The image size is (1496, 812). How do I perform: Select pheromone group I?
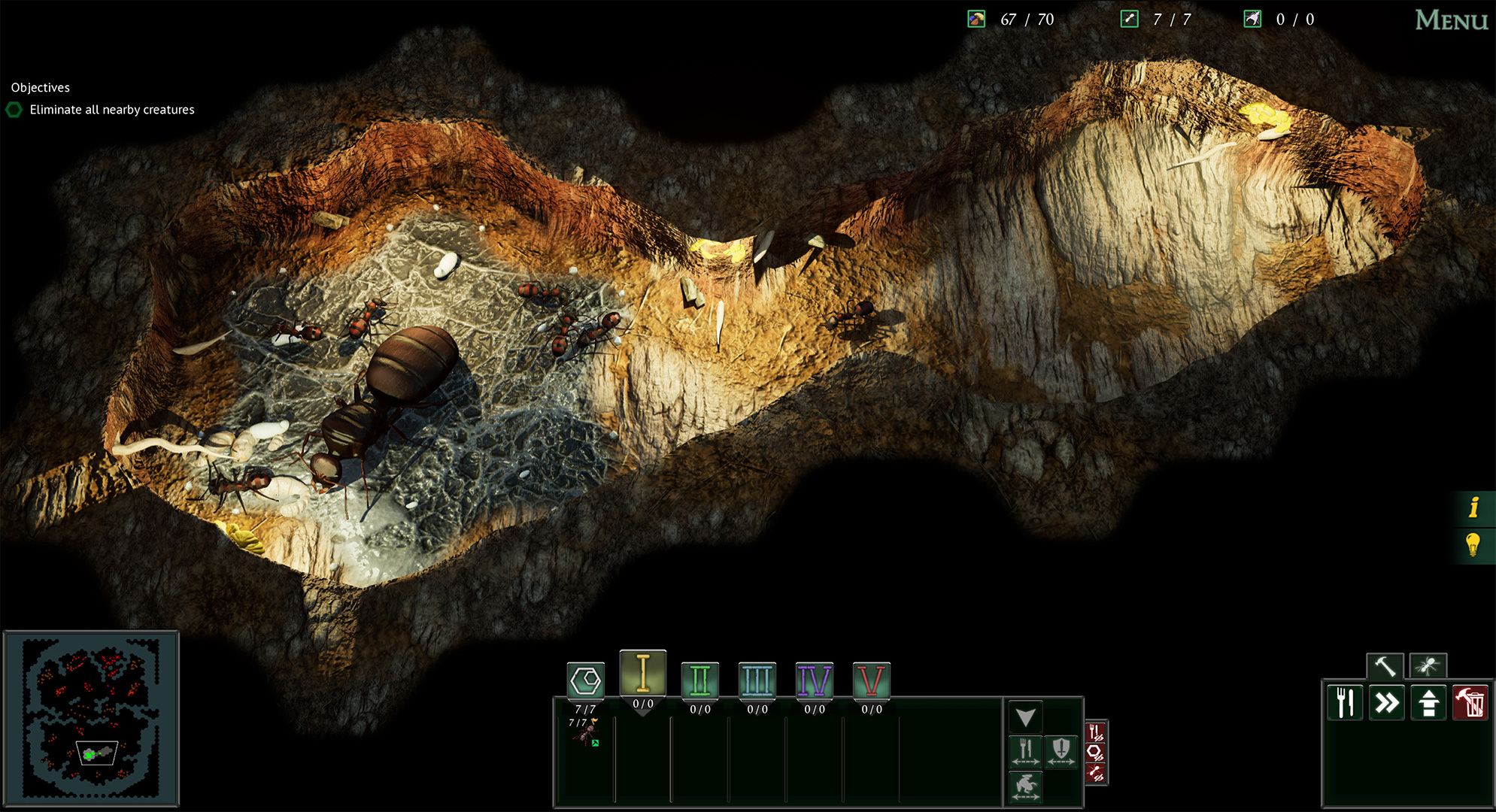[642, 673]
